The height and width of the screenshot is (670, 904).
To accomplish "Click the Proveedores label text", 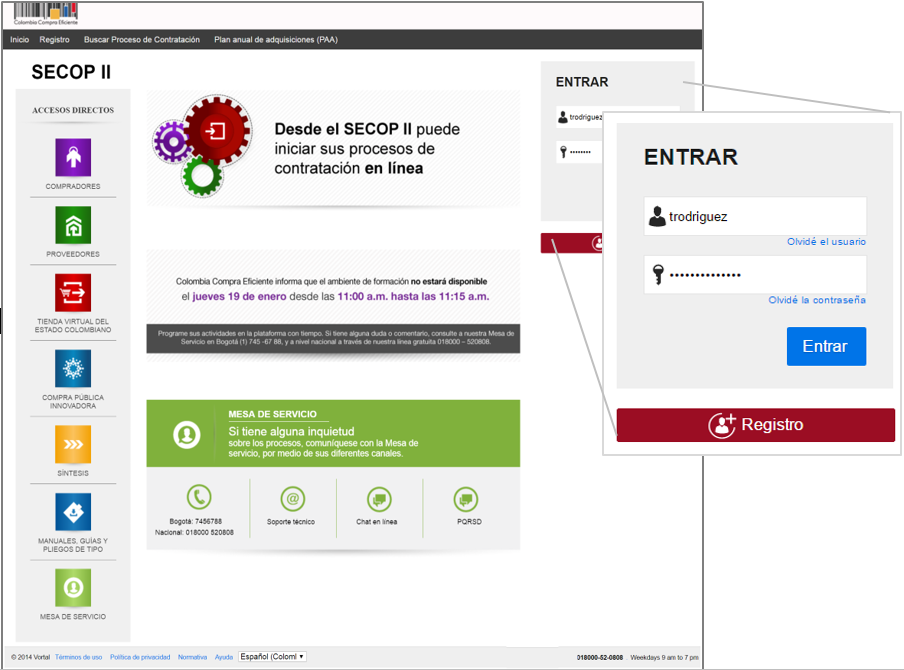I will (73, 254).
